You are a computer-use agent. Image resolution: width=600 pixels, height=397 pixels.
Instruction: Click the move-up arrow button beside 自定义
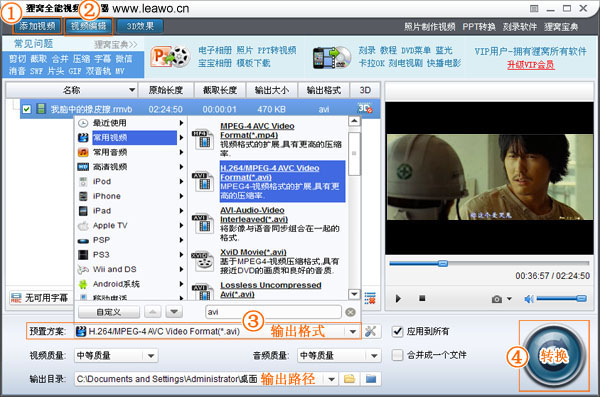153,312
